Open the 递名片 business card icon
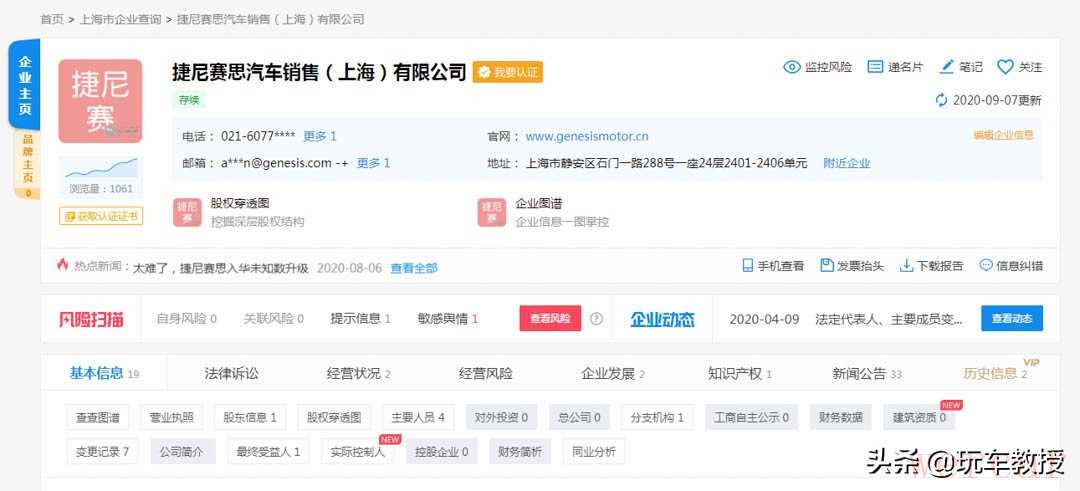1080x491 pixels. [x=875, y=67]
